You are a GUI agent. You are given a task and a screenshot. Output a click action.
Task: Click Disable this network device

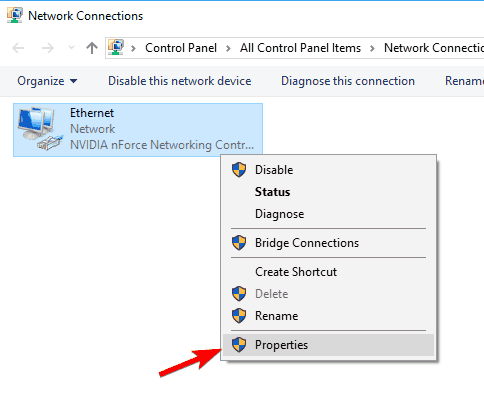tap(180, 81)
